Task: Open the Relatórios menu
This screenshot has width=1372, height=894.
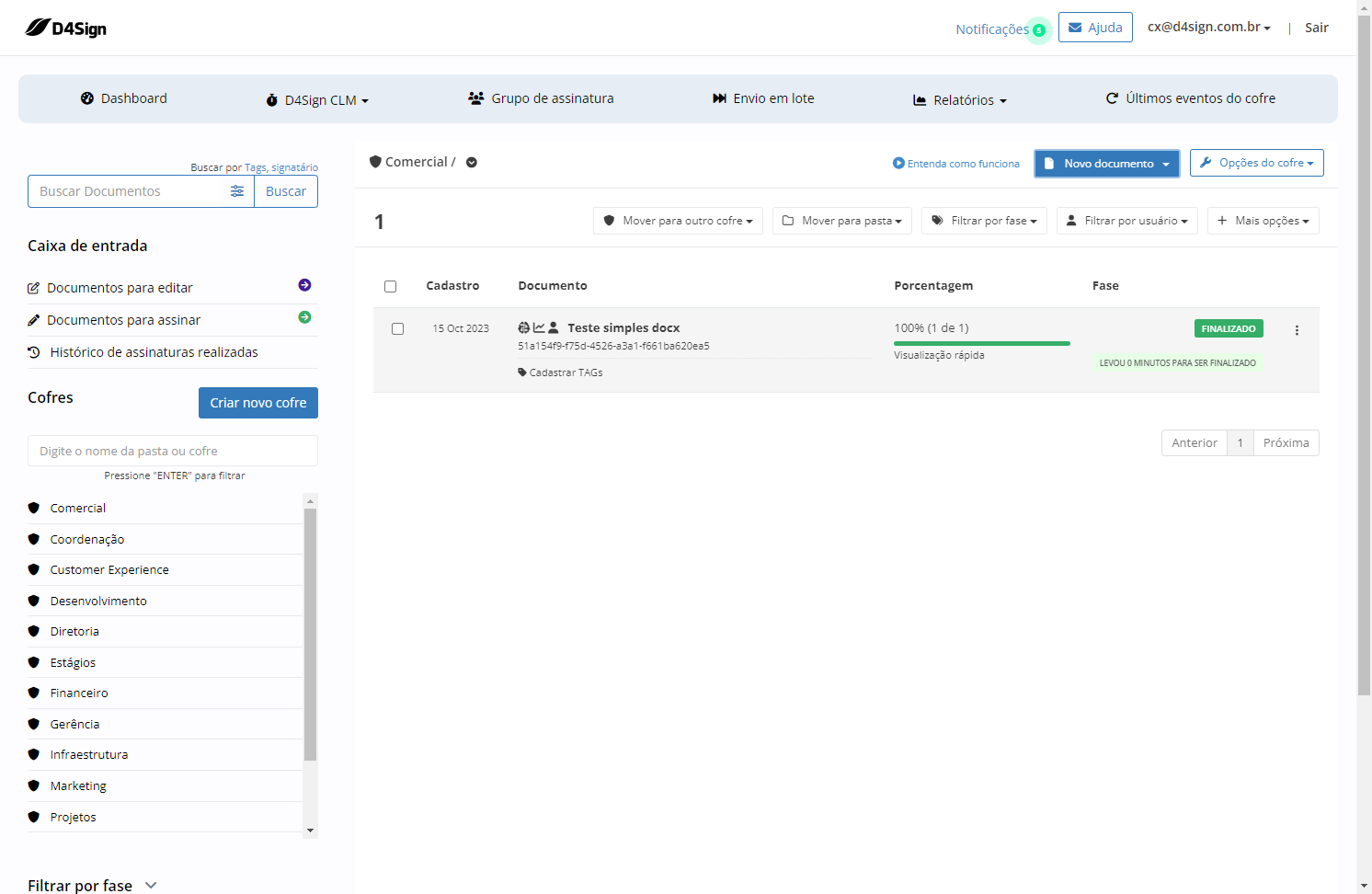Action: coord(959,99)
